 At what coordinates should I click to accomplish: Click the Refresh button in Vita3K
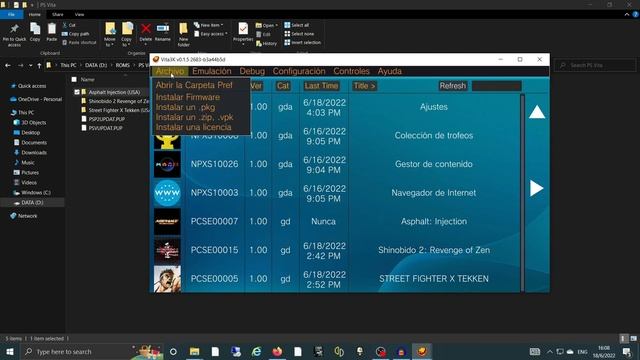(452, 86)
